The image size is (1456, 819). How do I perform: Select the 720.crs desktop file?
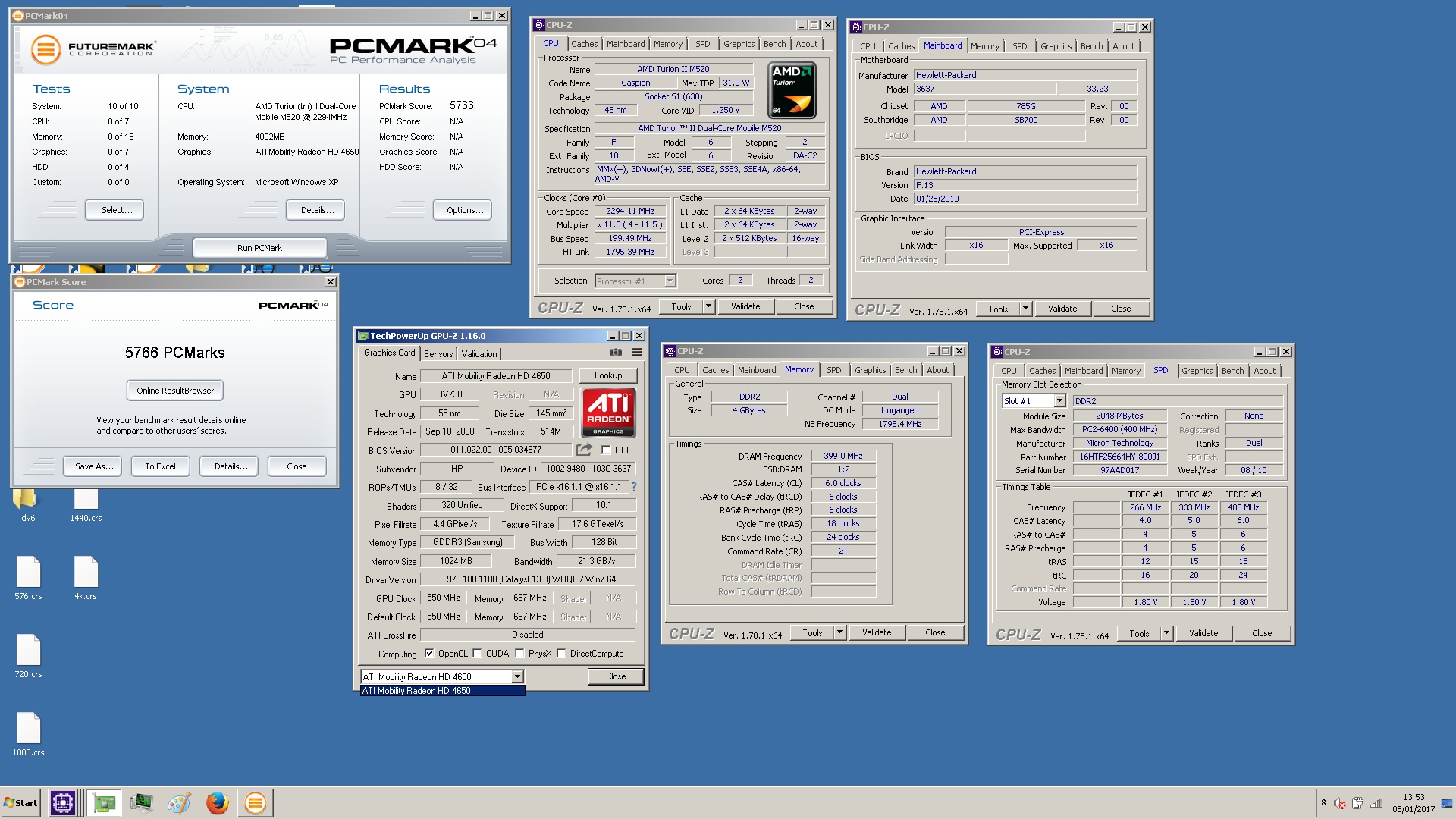click(x=28, y=657)
